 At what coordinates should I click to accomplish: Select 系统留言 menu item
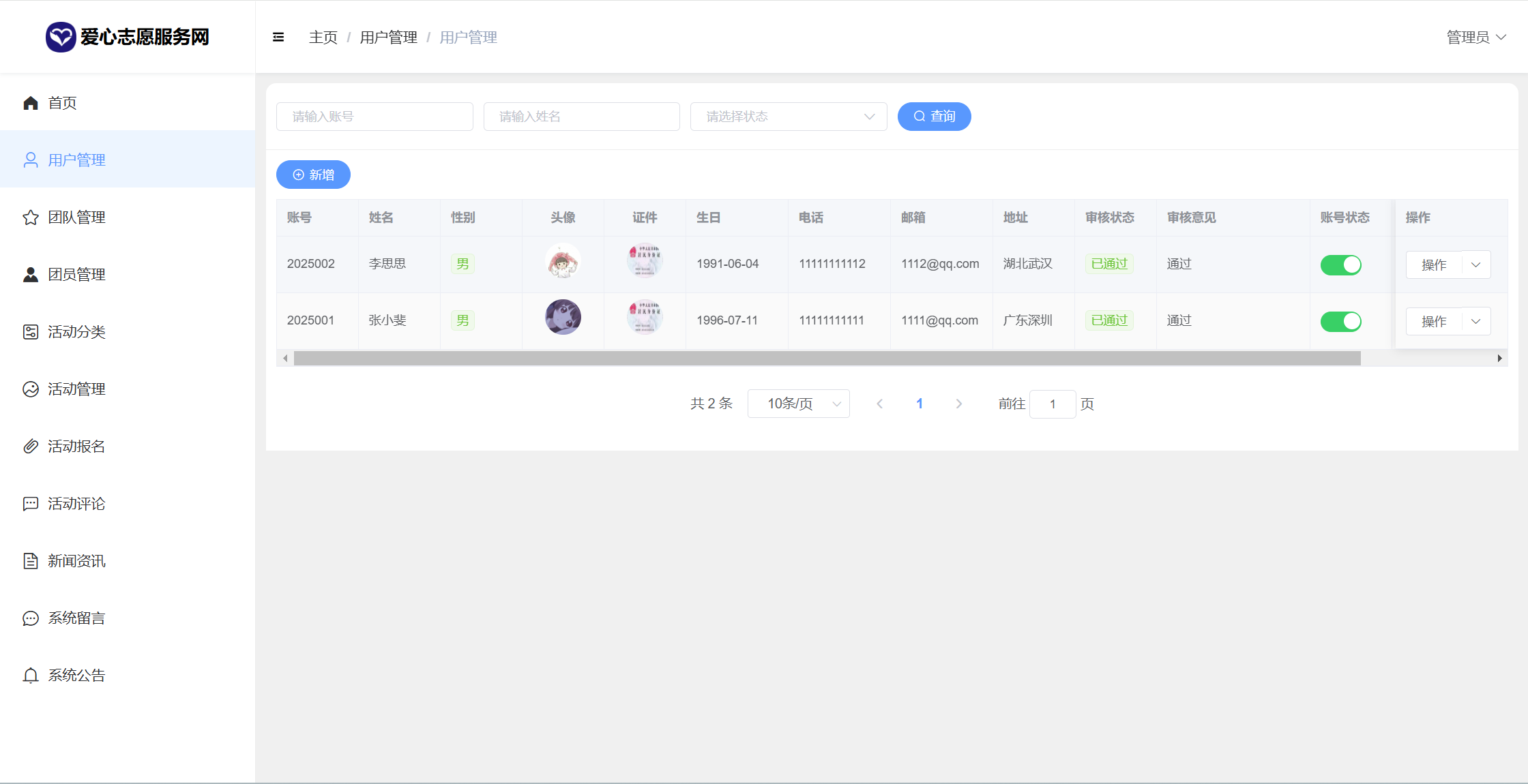point(76,618)
